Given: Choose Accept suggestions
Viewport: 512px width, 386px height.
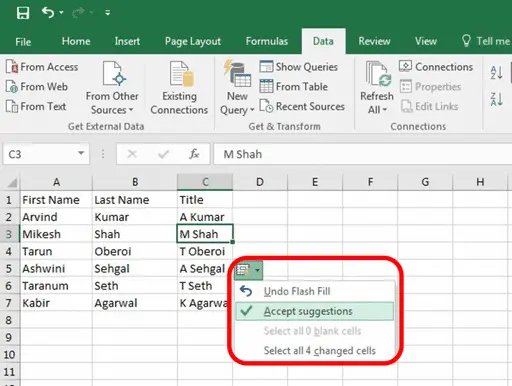Looking at the screenshot, I should coord(315,311).
